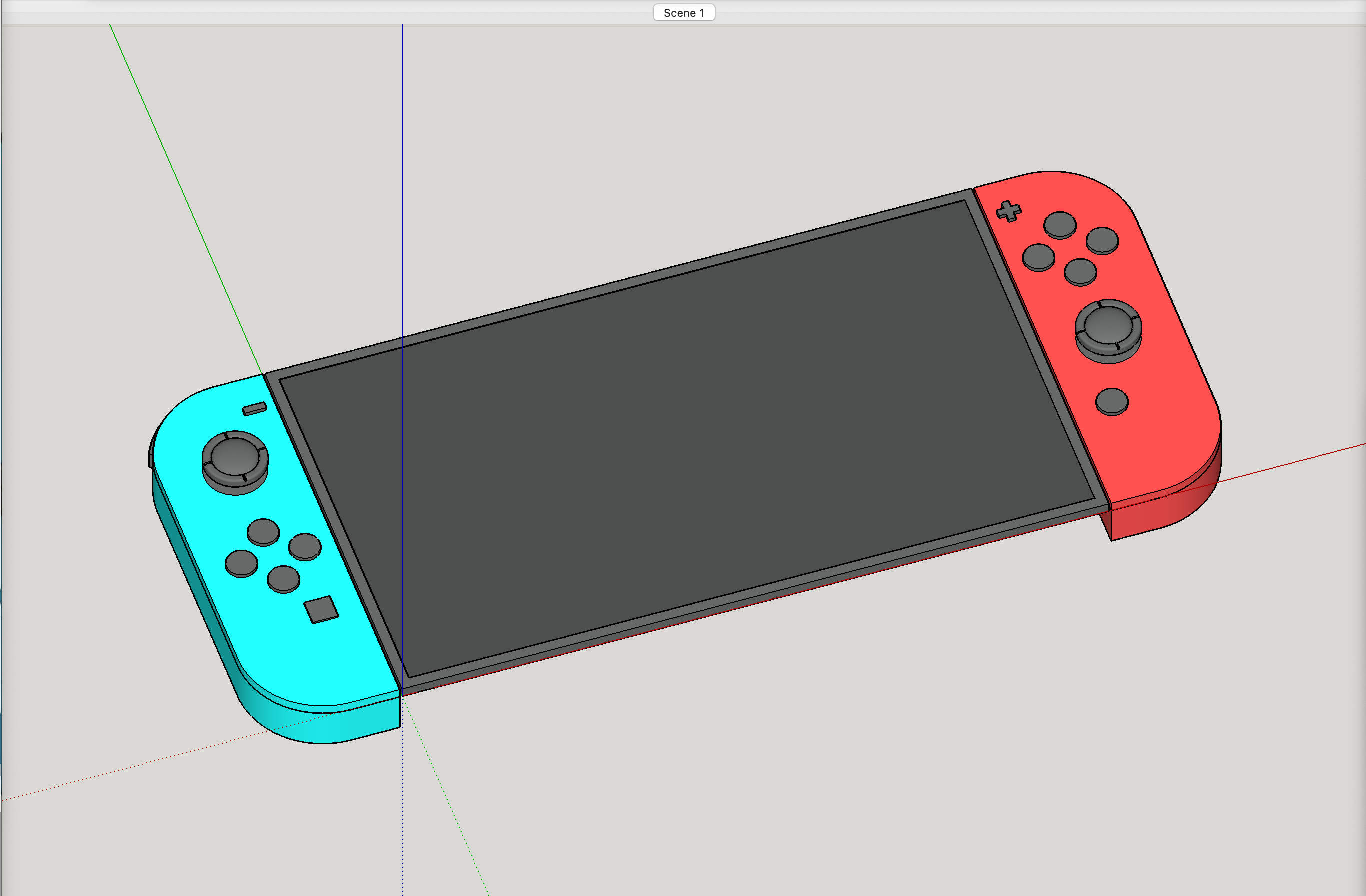This screenshot has width=1366, height=896.
Task: Open the Scene 1 tab
Action: pyautogui.click(x=683, y=12)
